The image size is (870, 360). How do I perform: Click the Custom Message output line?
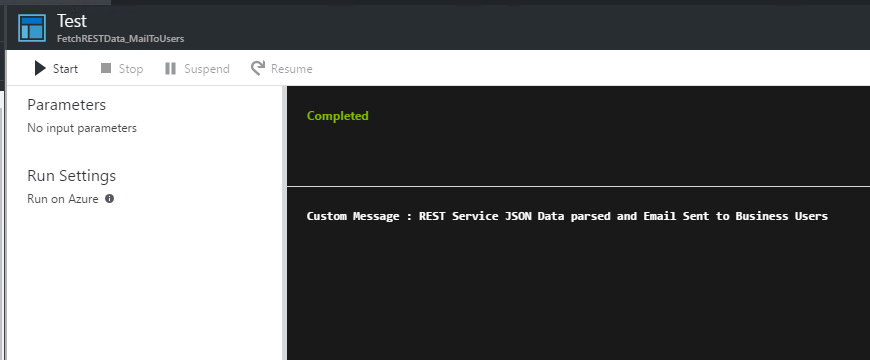[x=567, y=216]
